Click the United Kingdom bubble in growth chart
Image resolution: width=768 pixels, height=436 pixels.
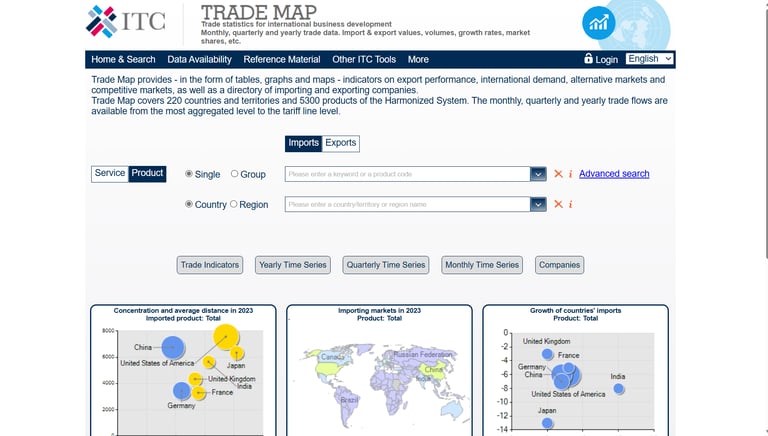point(547,354)
